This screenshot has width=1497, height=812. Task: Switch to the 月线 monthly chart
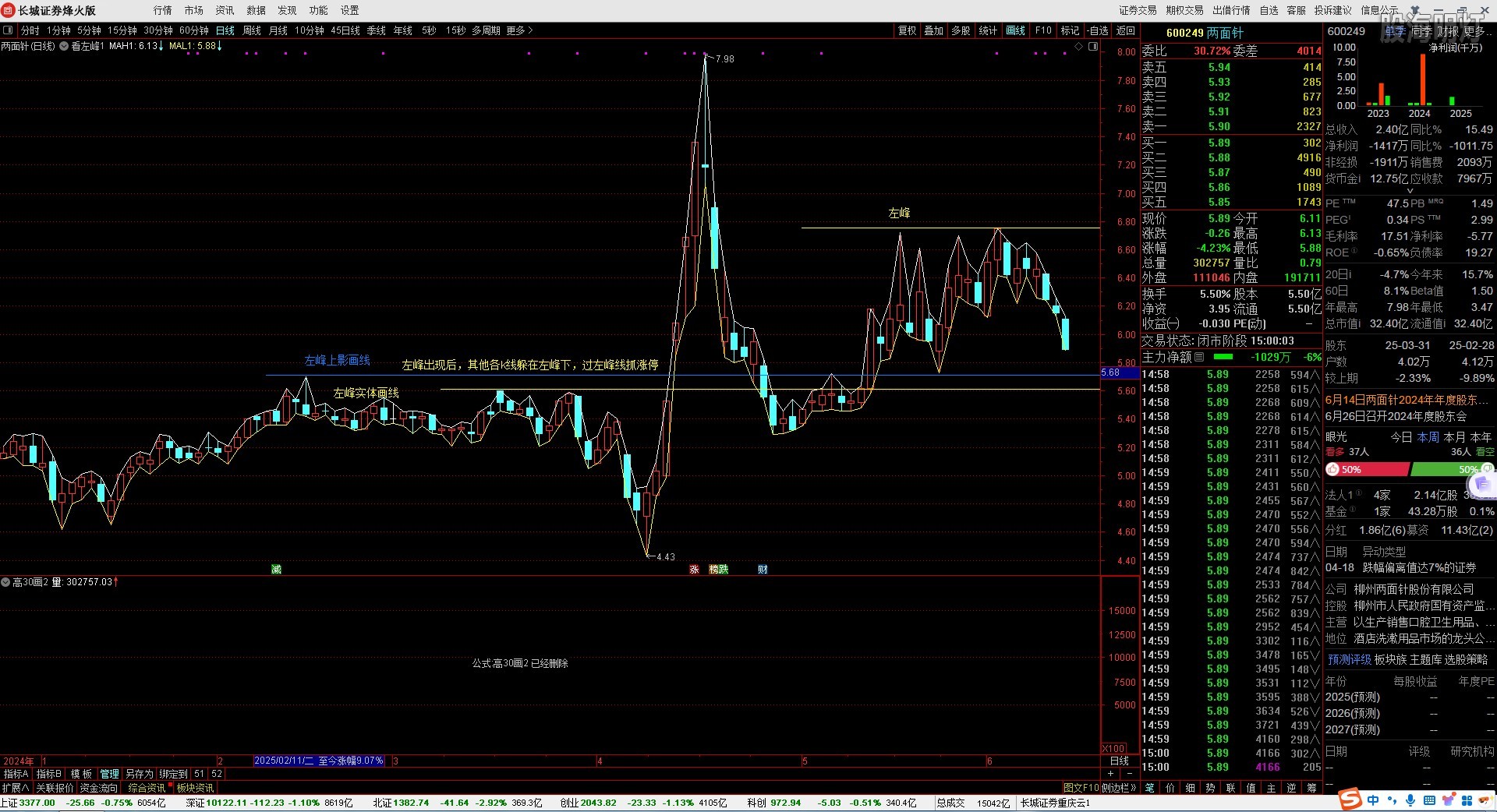(x=278, y=30)
